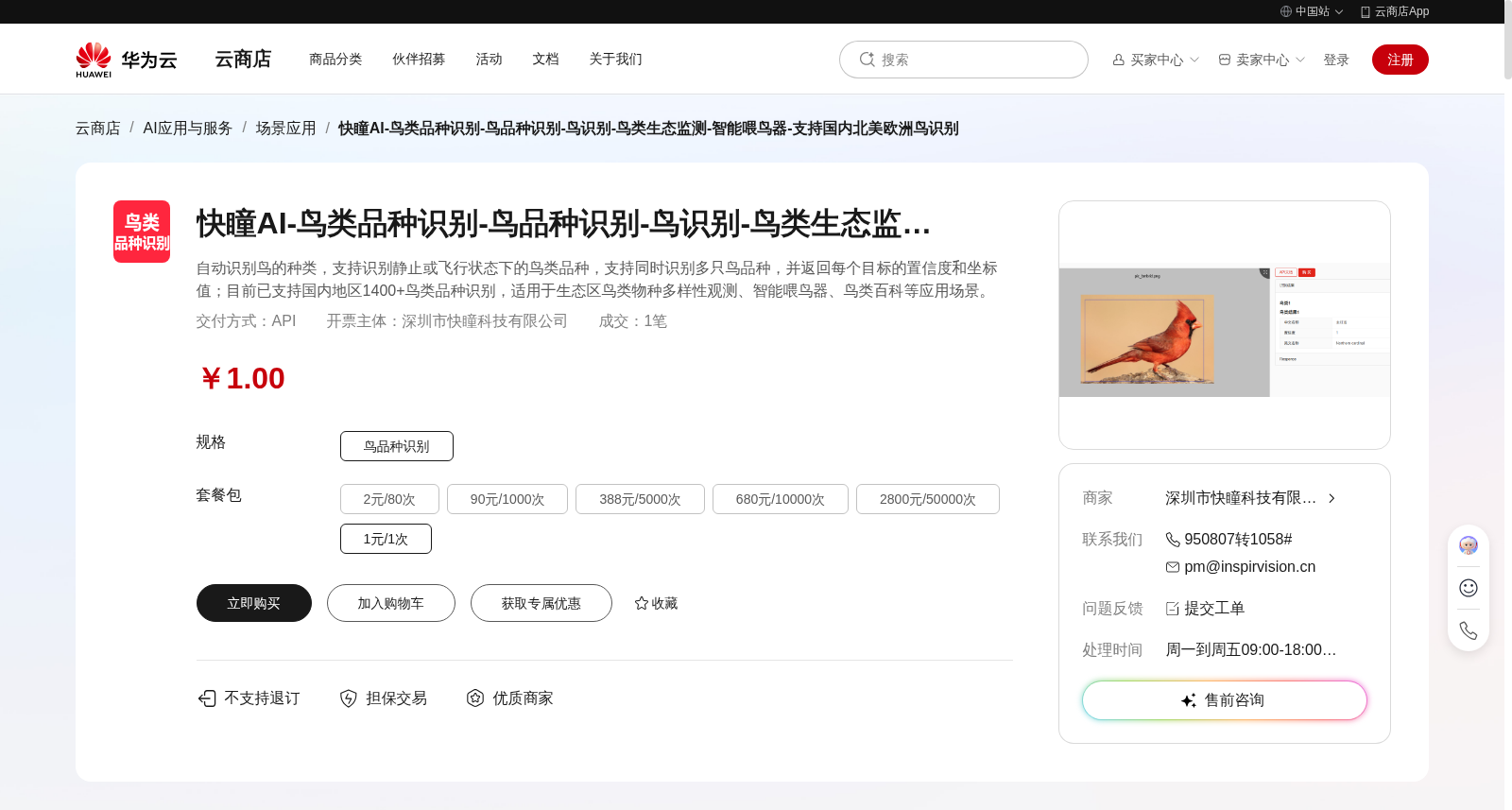Select the 1元/1次 package
The height and width of the screenshot is (810, 1512).
386,539
